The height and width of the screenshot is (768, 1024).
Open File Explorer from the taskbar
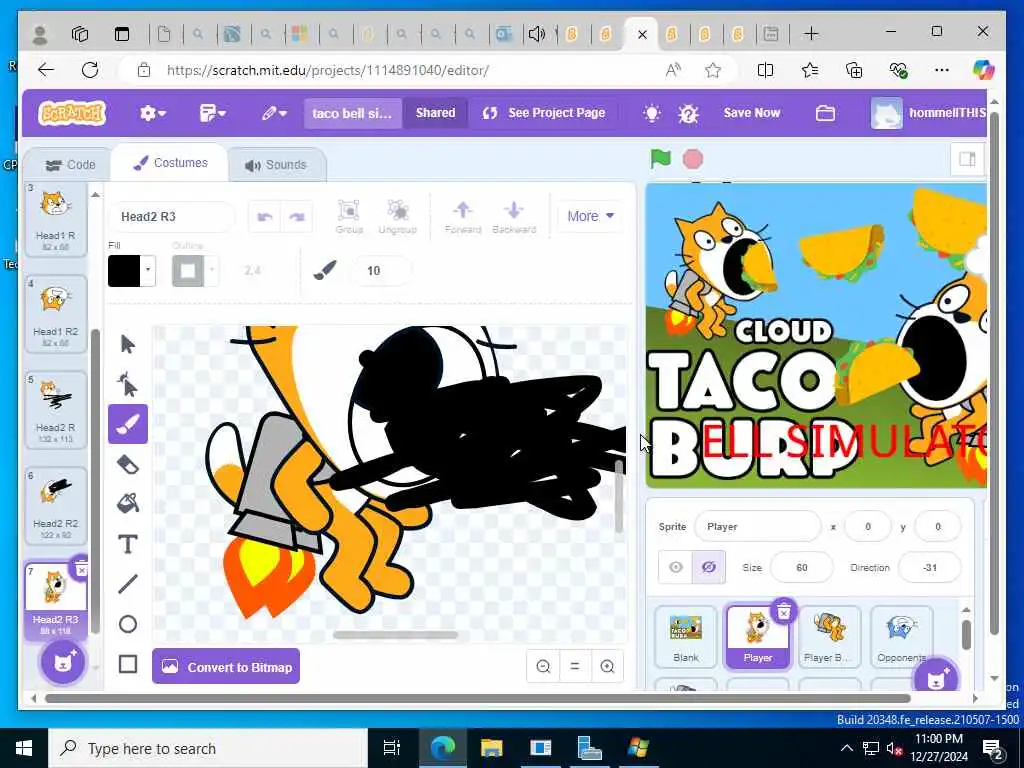click(x=491, y=748)
